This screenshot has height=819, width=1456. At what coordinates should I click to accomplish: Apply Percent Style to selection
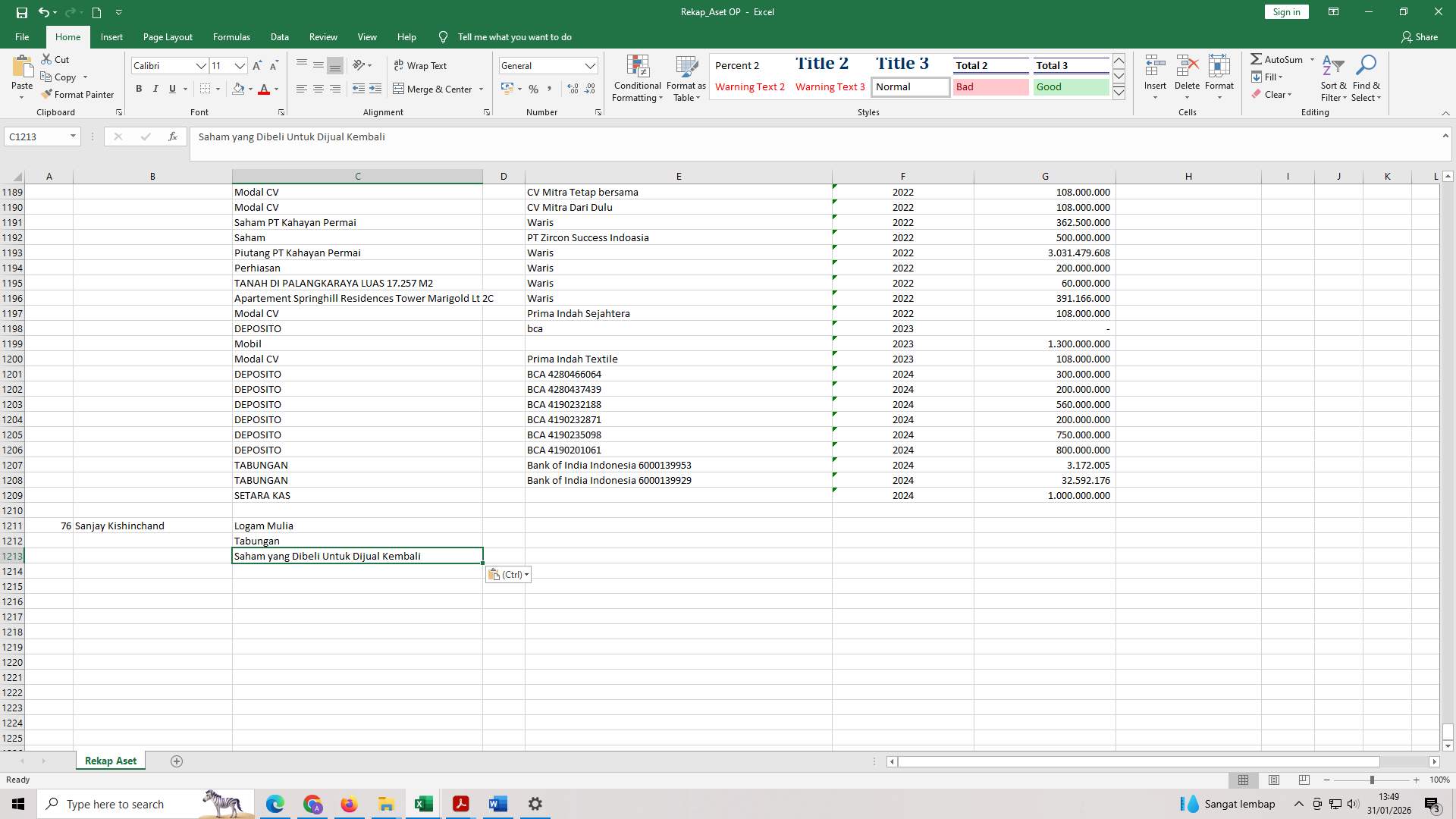tap(533, 89)
